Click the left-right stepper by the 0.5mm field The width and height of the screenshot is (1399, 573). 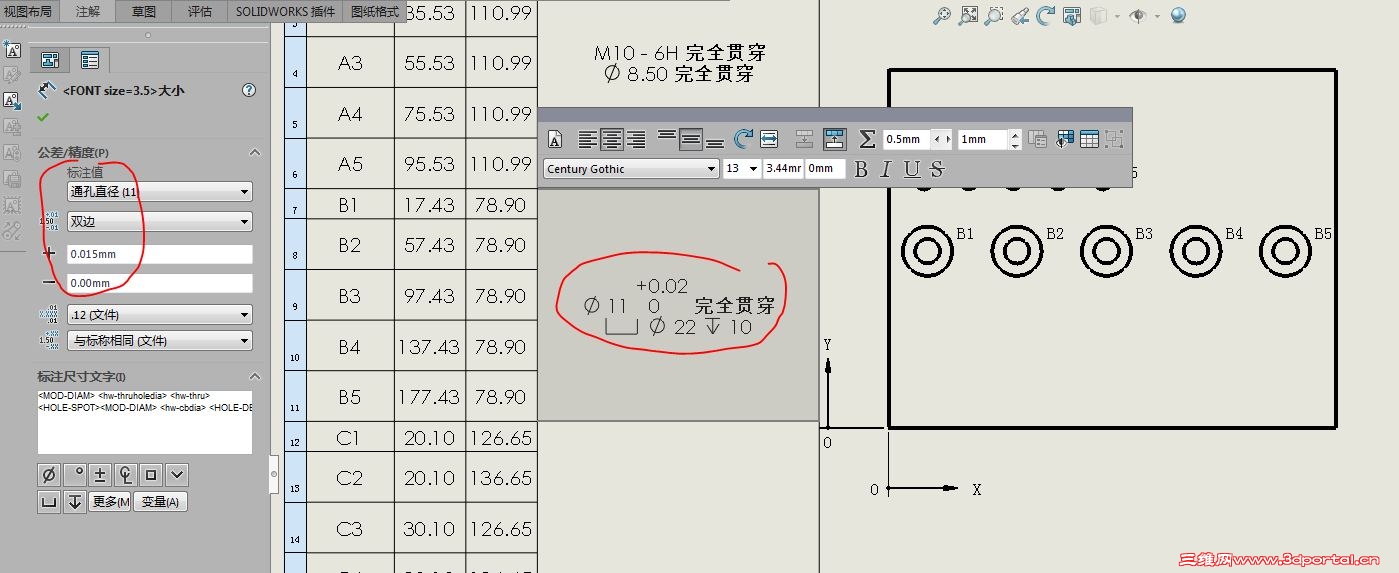tap(942, 139)
